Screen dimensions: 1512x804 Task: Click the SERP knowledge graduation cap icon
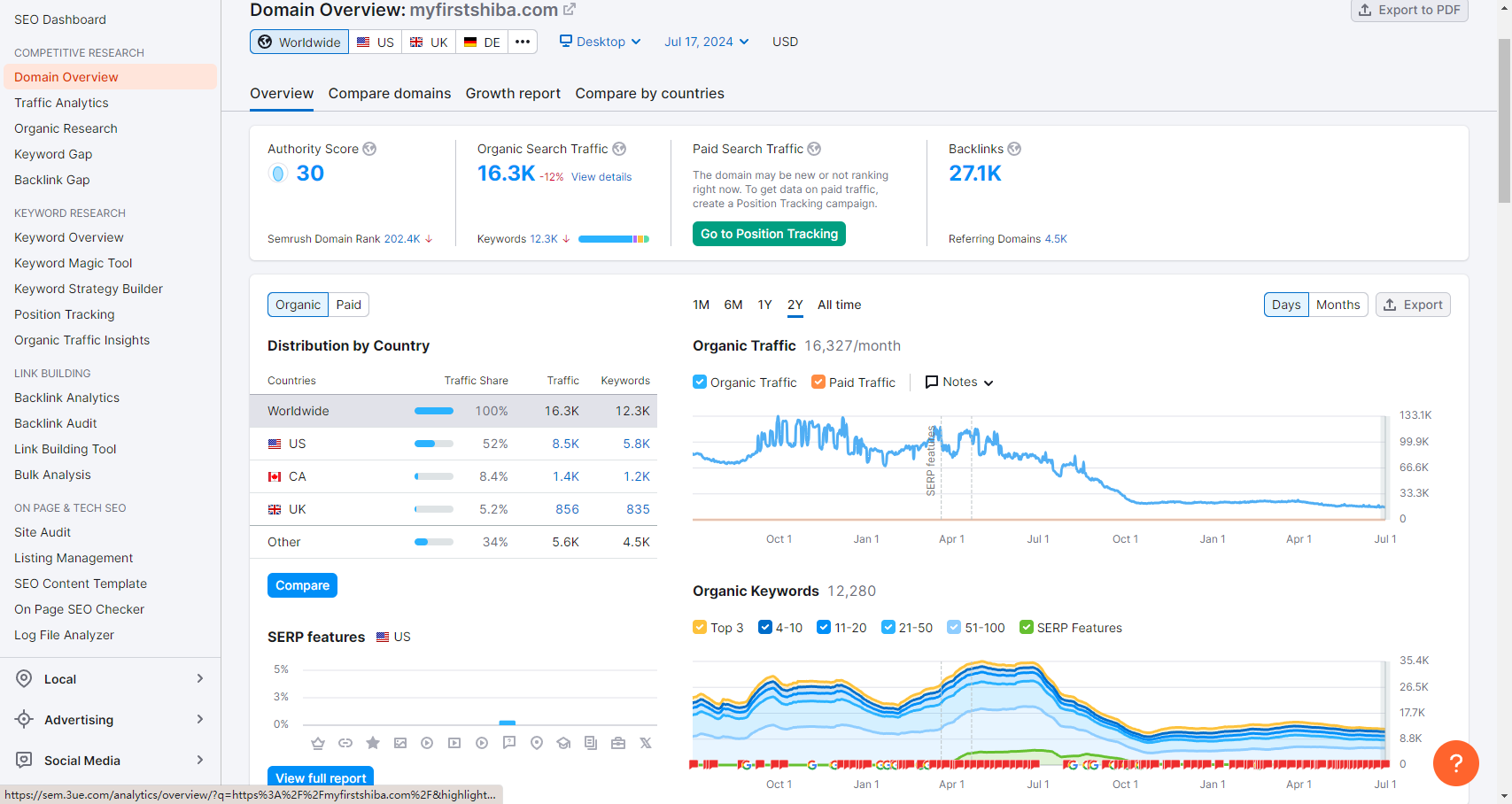[563, 743]
